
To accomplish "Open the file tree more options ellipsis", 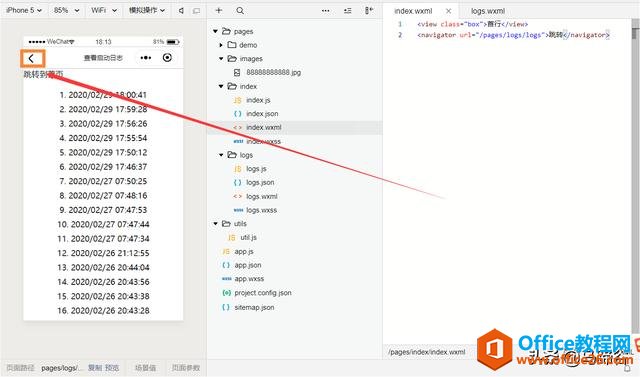I will (326, 11).
